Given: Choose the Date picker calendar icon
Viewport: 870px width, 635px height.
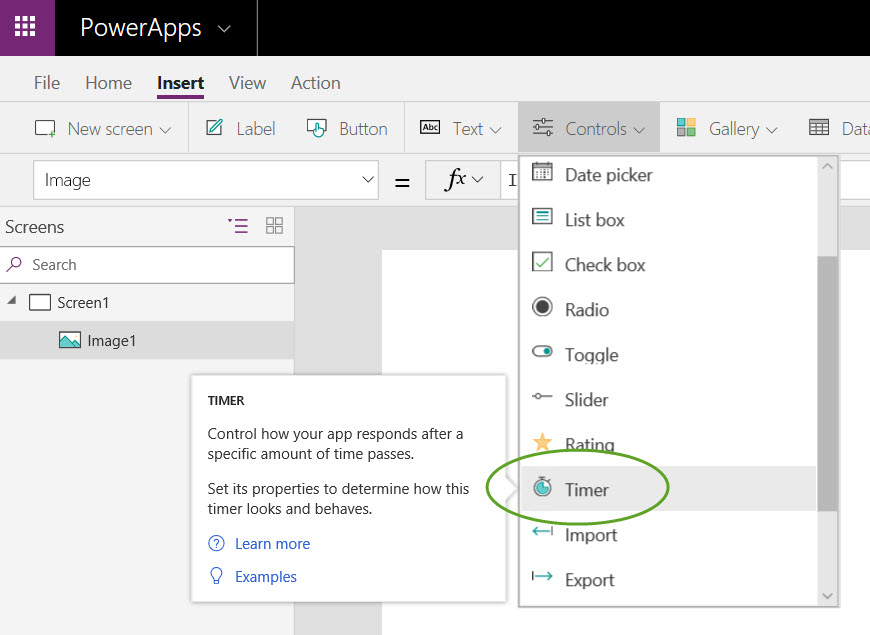Looking at the screenshot, I should (x=542, y=172).
